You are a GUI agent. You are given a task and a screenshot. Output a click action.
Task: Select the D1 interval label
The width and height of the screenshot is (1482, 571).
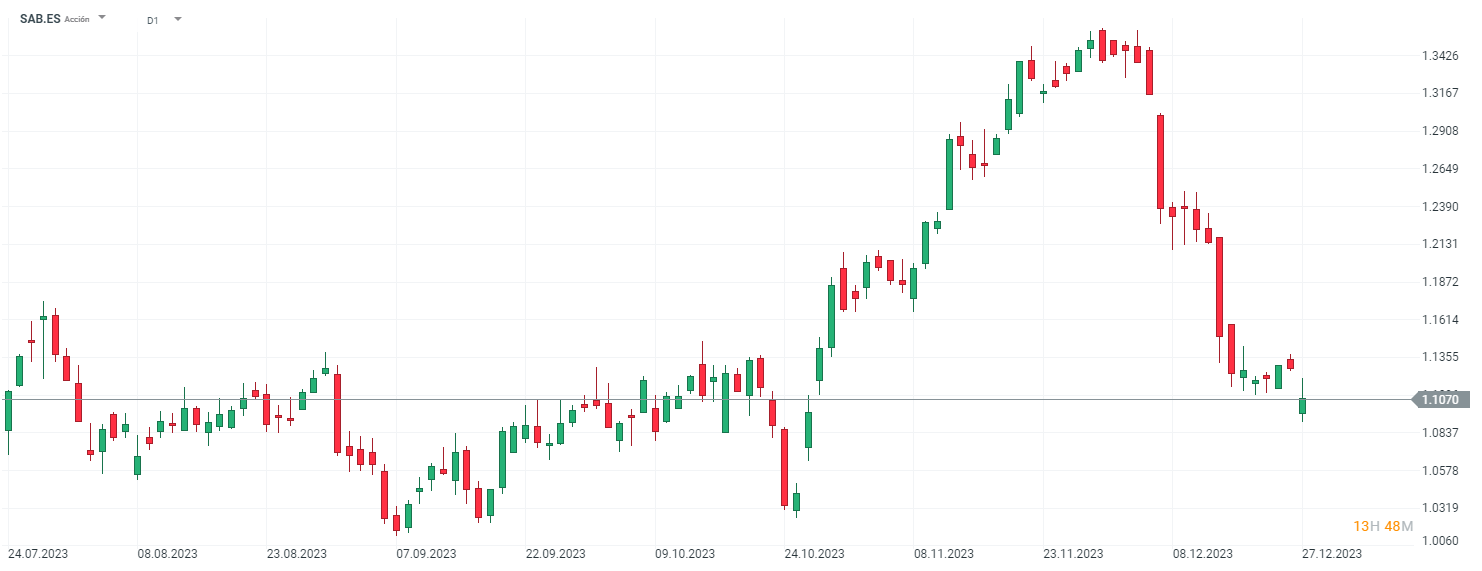152,19
